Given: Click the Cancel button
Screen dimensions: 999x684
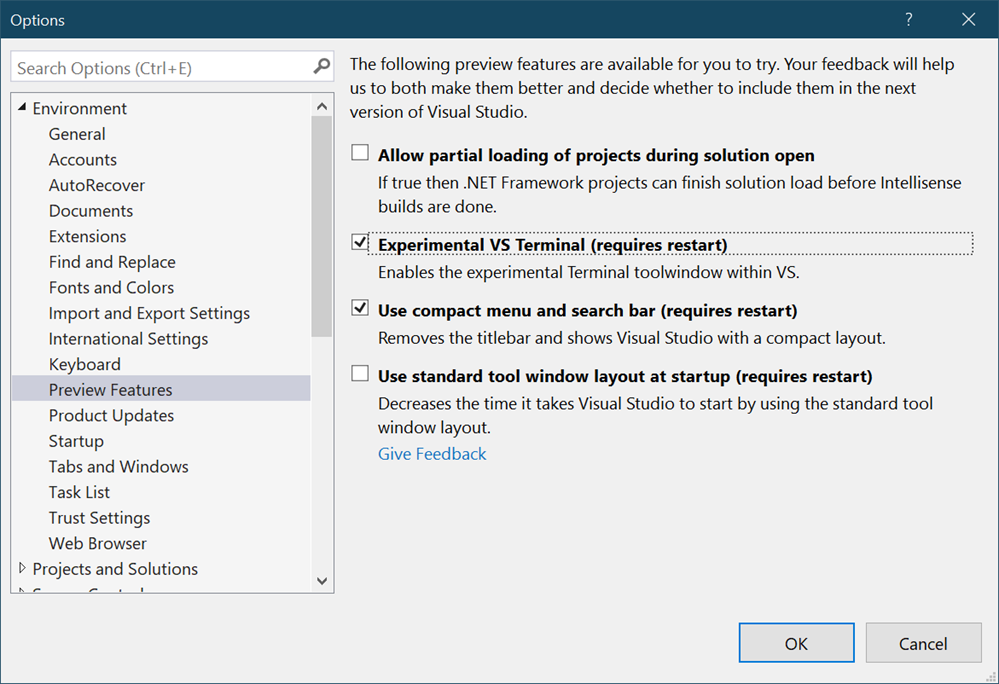Looking at the screenshot, I should pos(923,643).
